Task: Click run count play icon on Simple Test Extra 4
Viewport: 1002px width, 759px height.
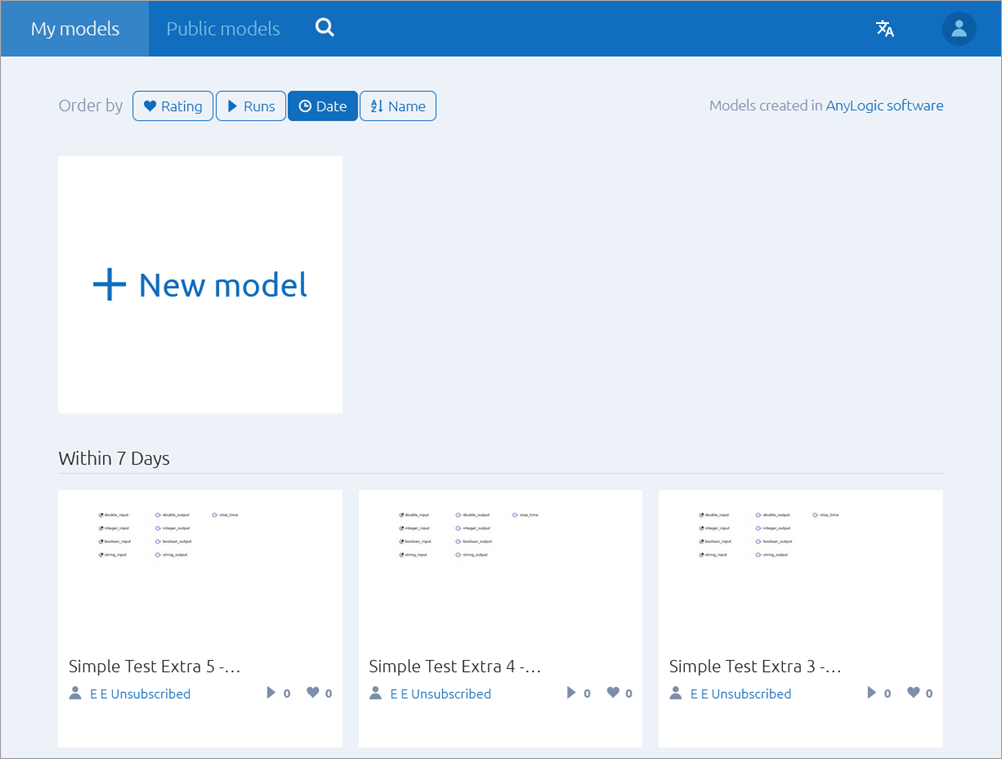Action: [571, 692]
